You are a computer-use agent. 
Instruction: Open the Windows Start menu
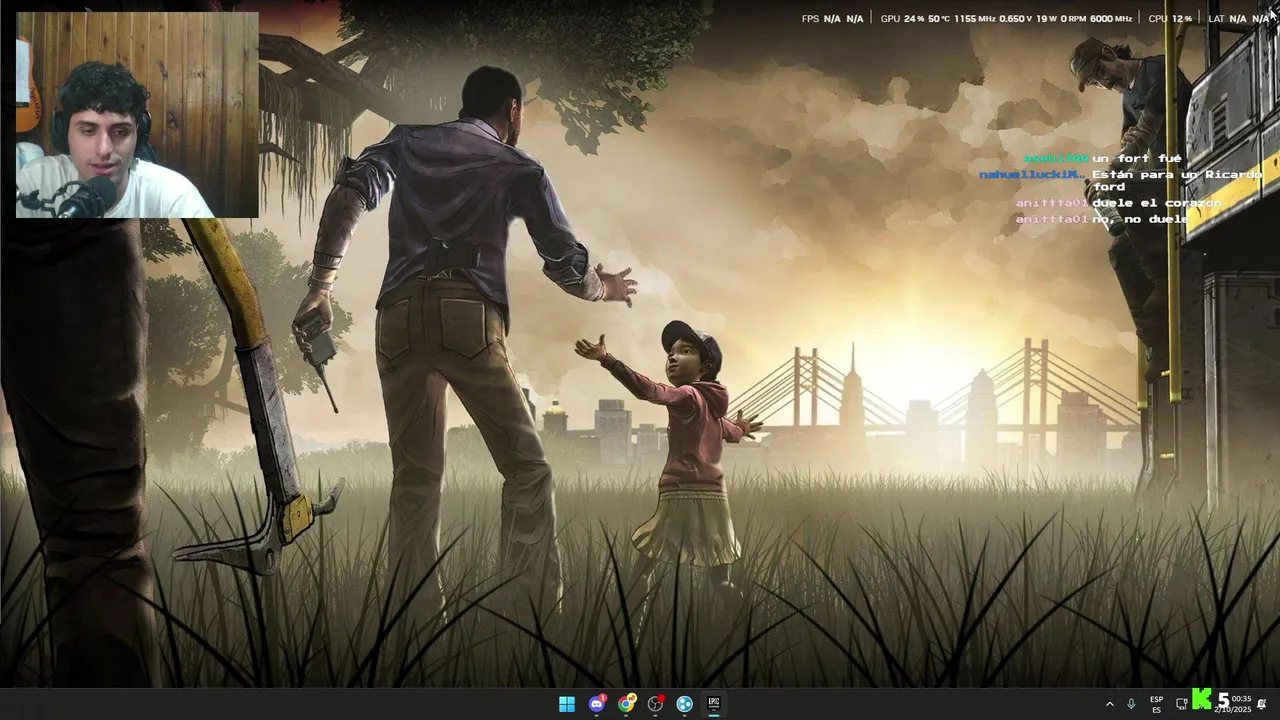point(567,704)
